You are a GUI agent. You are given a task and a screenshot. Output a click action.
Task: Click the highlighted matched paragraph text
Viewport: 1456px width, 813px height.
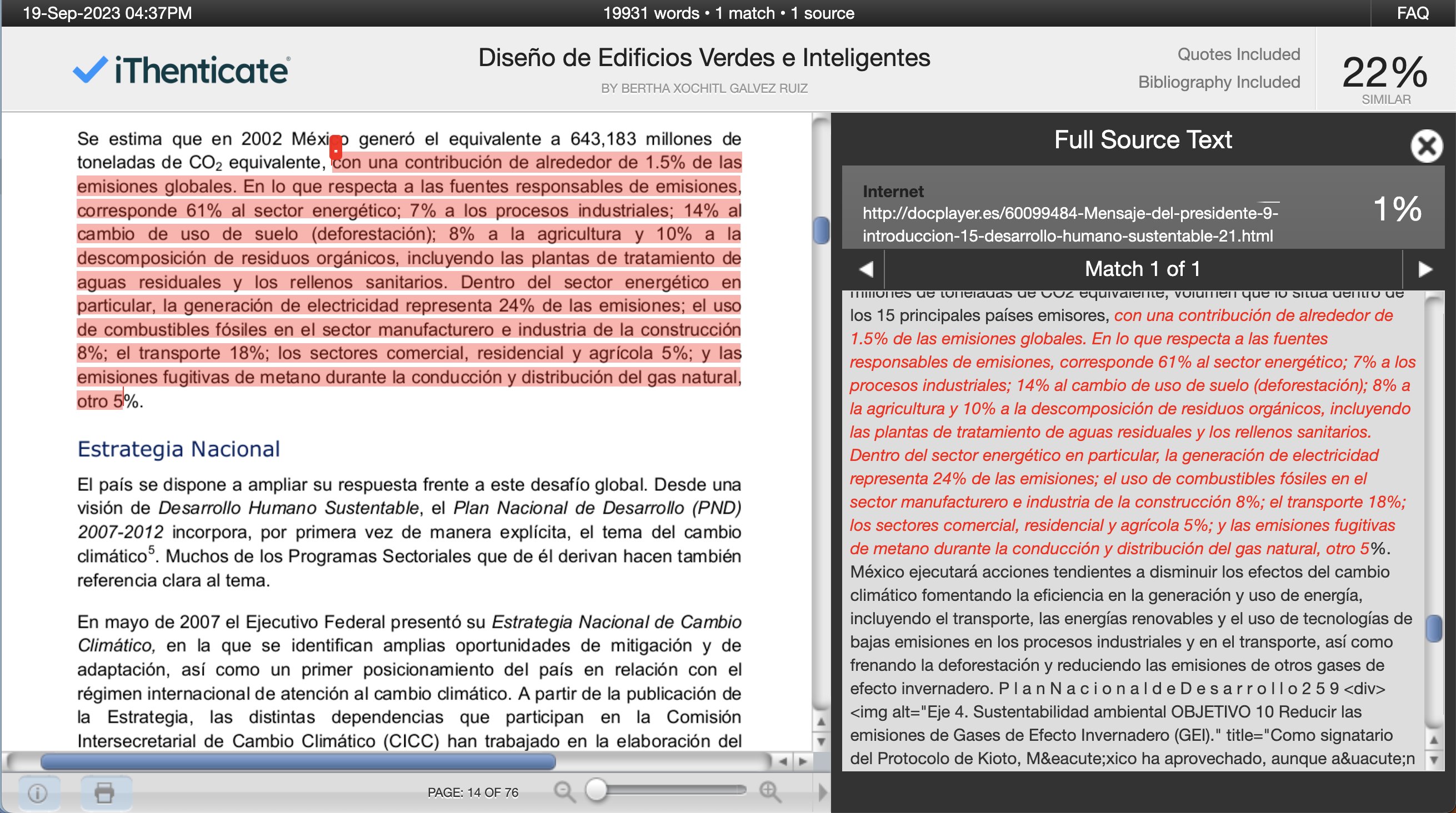click(x=409, y=282)
